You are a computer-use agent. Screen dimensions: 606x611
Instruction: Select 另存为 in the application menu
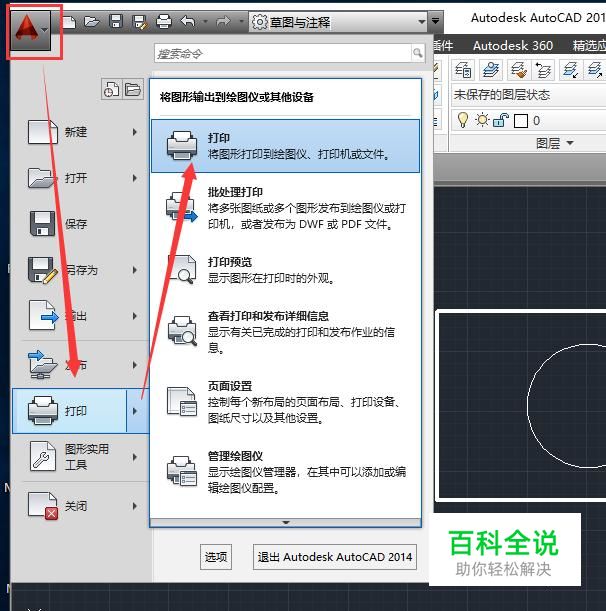tap(81, 270)
